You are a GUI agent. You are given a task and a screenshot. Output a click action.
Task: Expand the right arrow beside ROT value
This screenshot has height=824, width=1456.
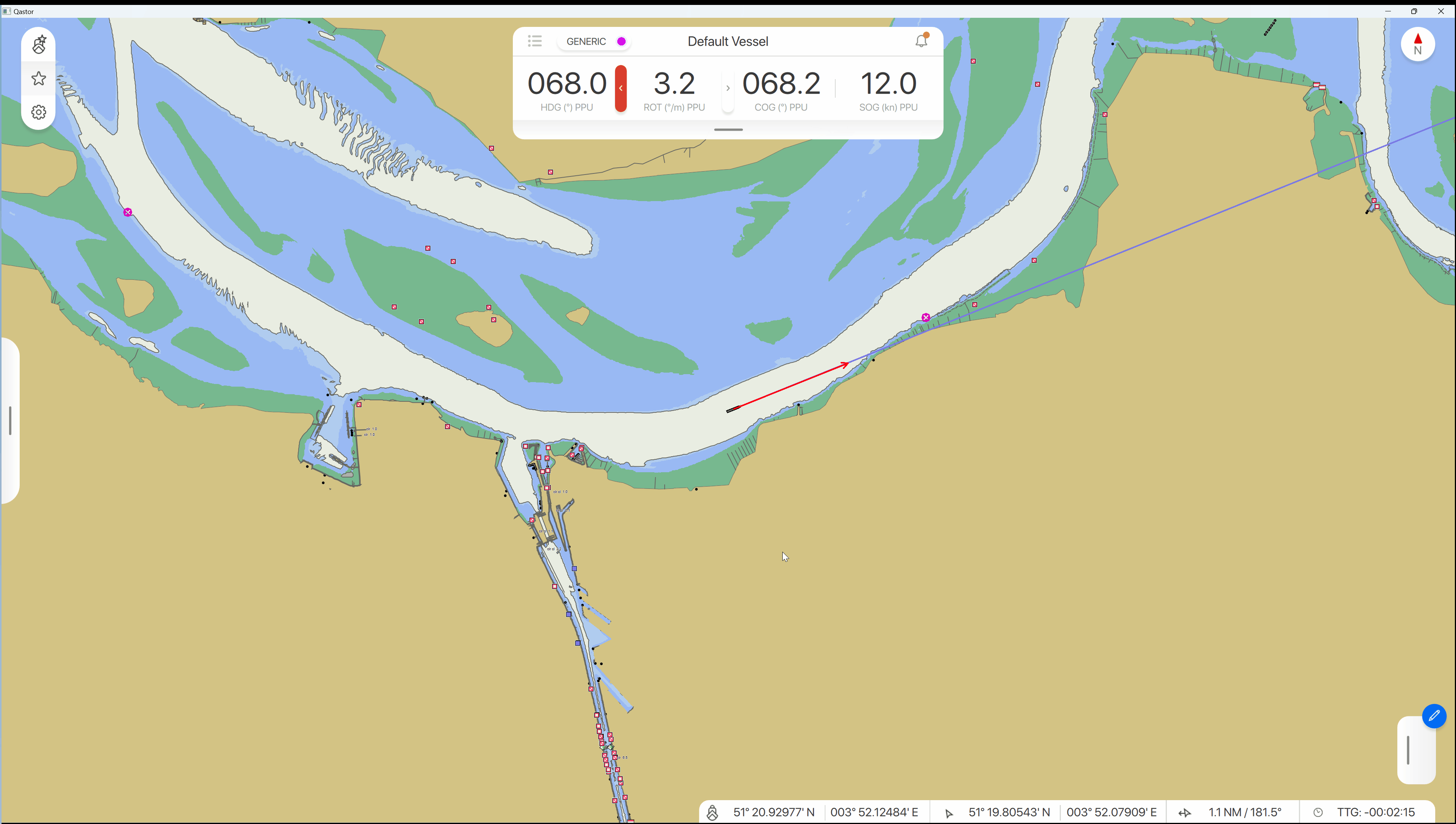(x=727, y=88)
